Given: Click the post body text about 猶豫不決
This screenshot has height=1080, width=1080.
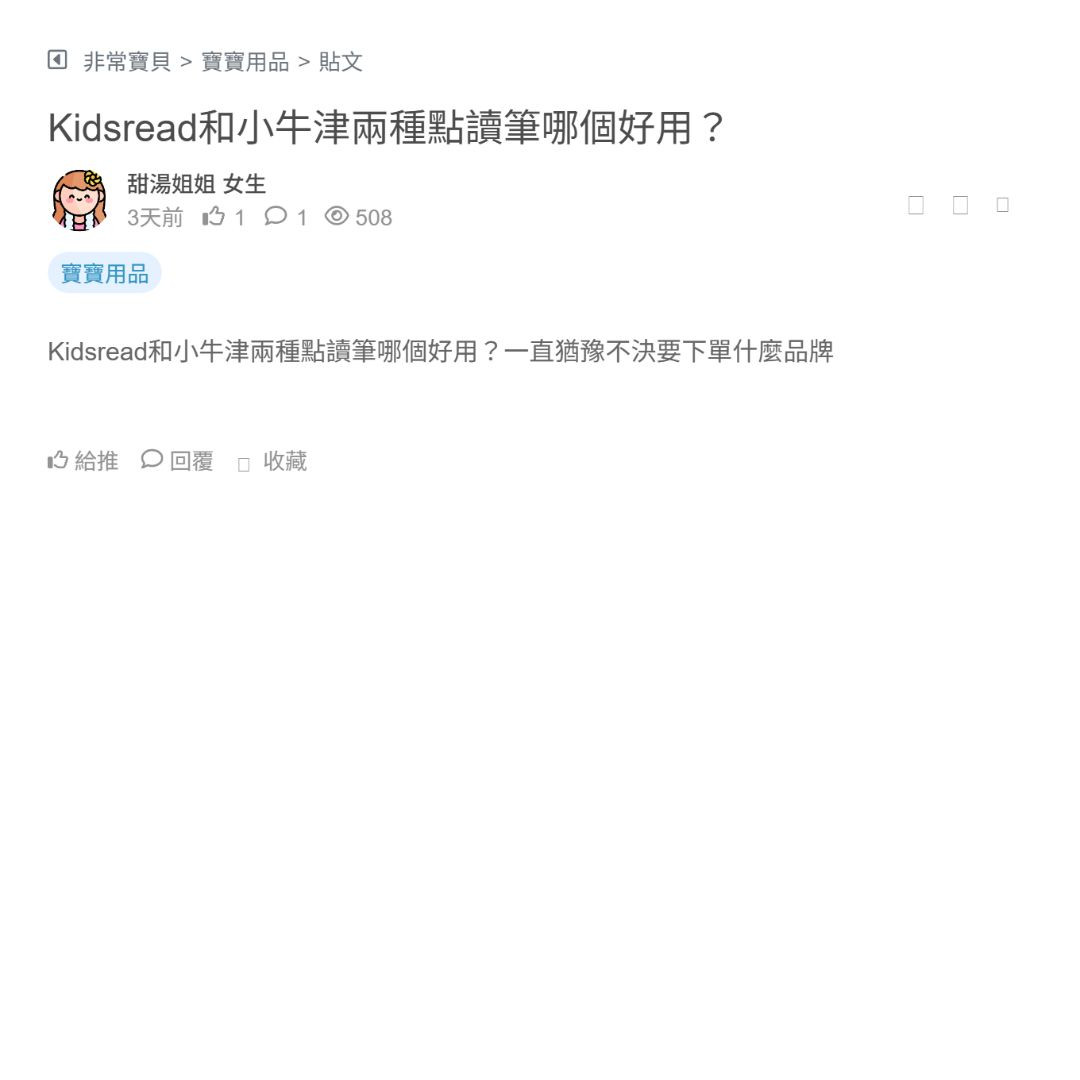Looking at the screenshot, I should click(x=441, y=352).
